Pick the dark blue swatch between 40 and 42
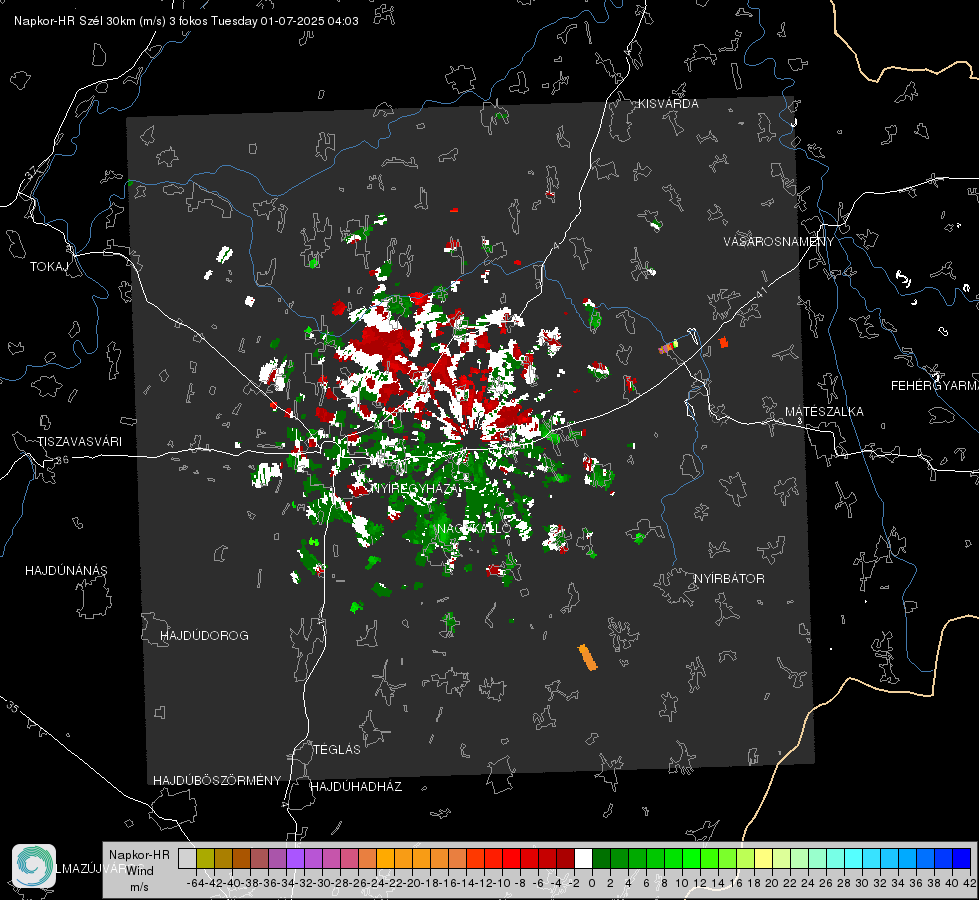 pyautogui.click(x=961, y=859)
